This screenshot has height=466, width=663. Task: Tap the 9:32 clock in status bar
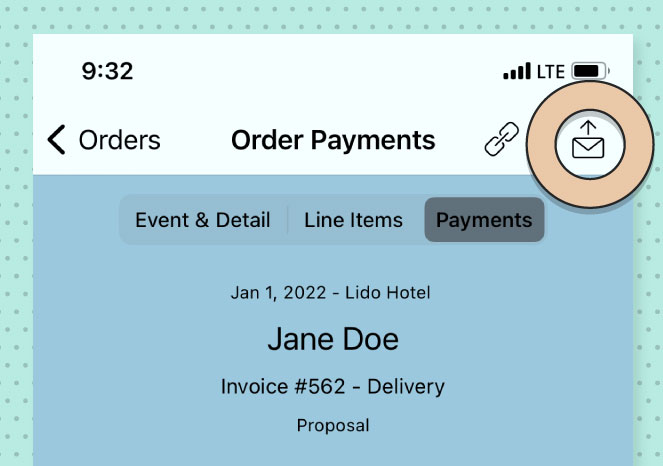pyautogui.click(x=107, y=71)
